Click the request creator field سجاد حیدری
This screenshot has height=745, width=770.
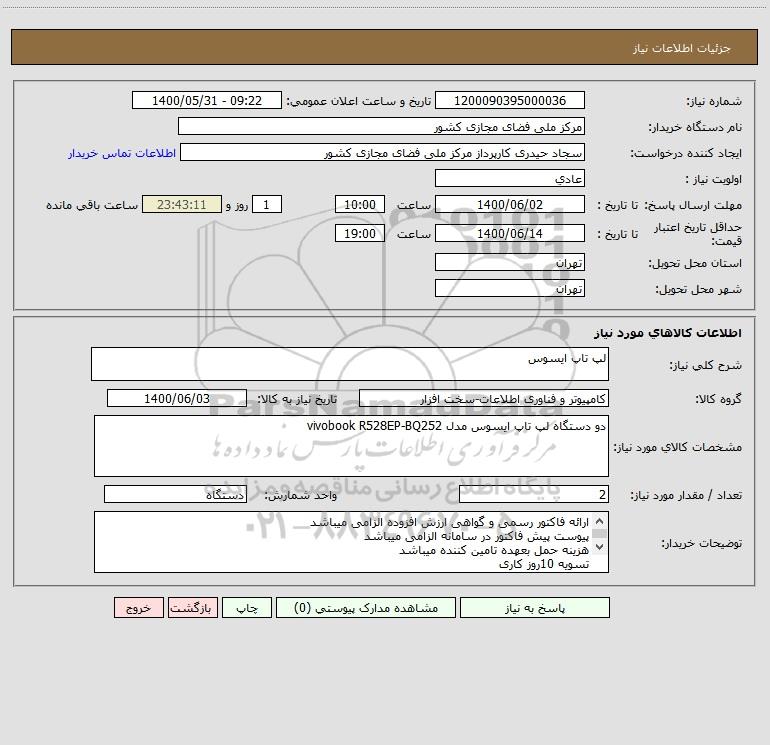coord(383,152)
